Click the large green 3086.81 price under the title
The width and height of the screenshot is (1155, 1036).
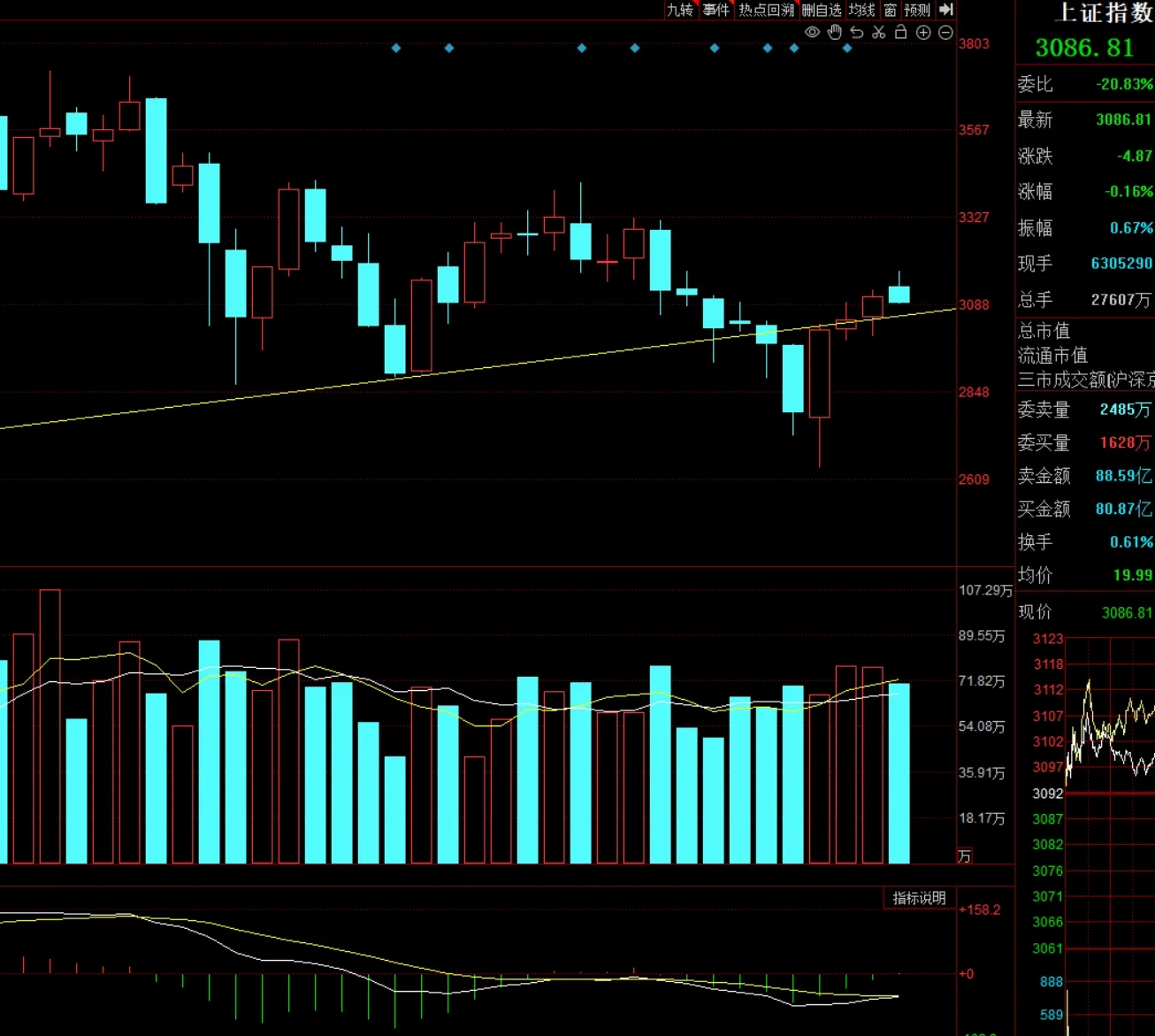[x=1084, y=48]
